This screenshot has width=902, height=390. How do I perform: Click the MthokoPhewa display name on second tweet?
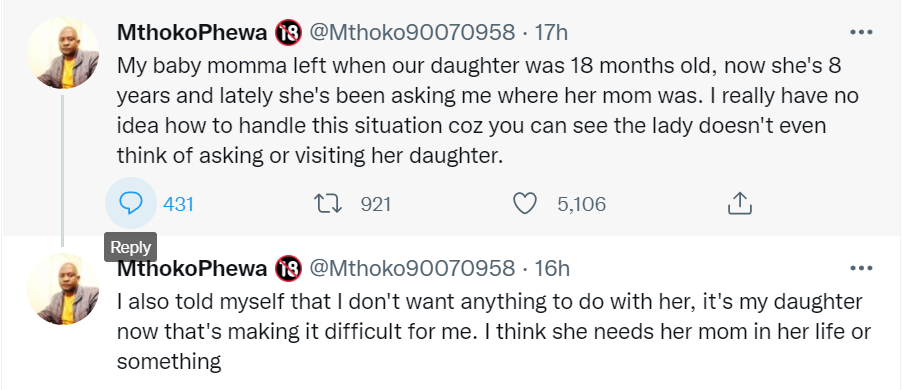coord(192,268)
